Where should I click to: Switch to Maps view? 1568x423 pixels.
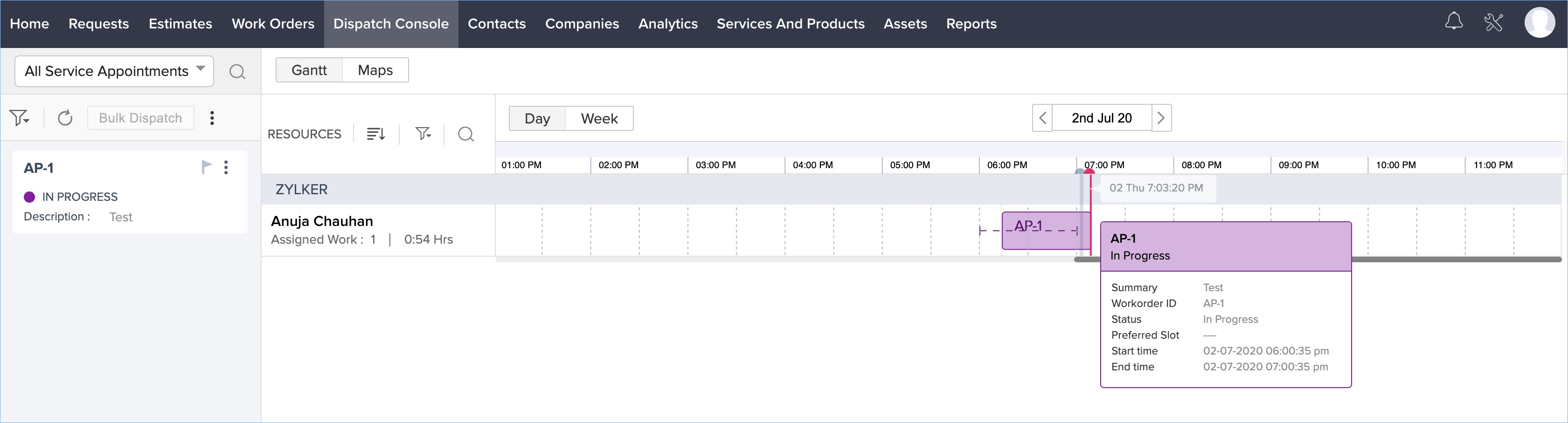coord(375,70)
